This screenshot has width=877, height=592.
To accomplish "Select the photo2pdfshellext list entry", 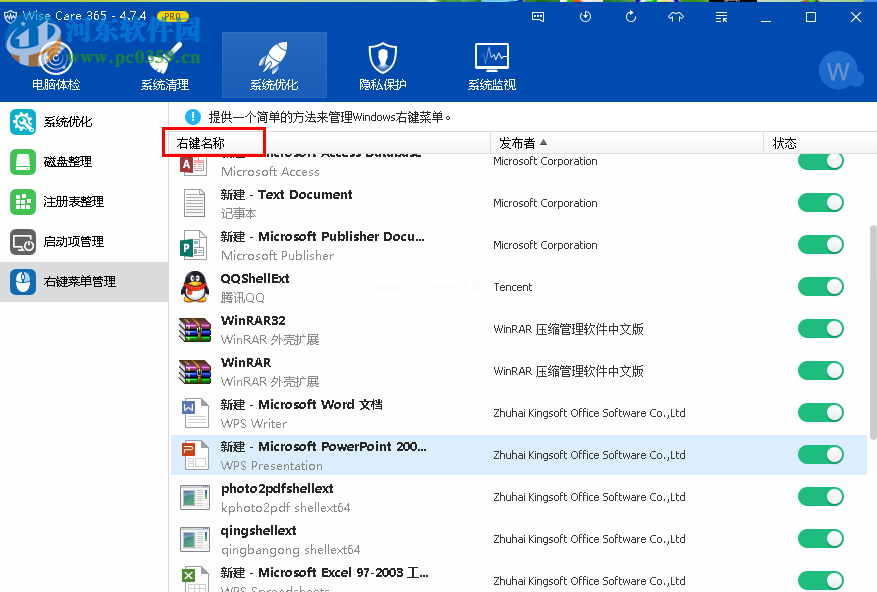I will [x=277, y=489].
